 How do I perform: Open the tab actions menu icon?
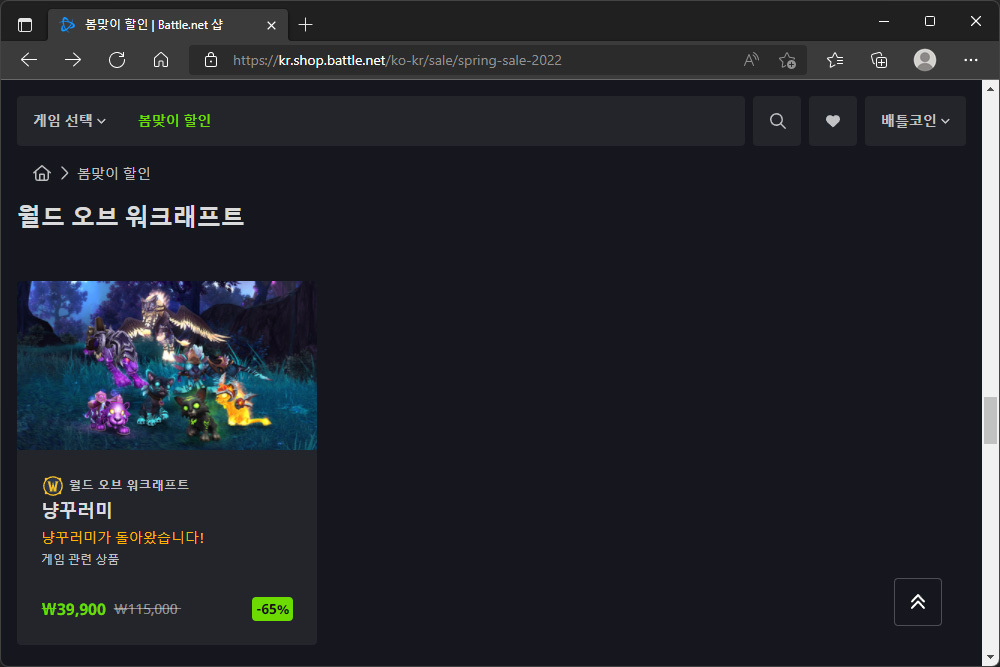tap(25, 25)
